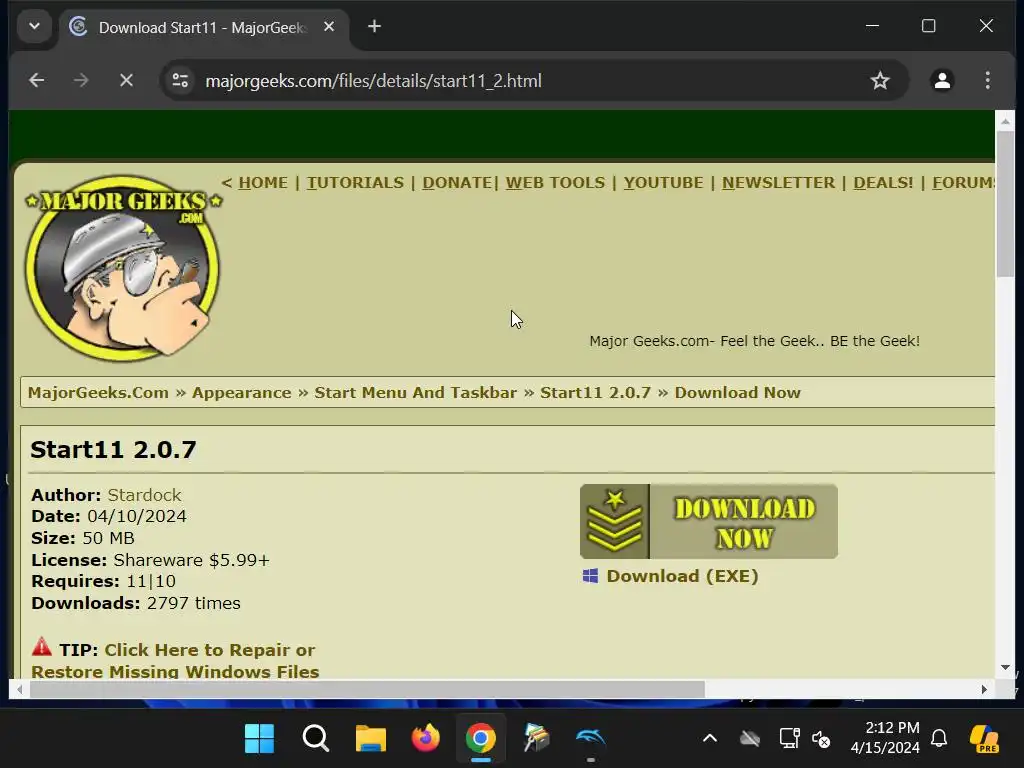The width and height of the screenshot is (1024, 768).
Task: Open the paint-brush app in taskbar
Action: [x=536, y=739]
